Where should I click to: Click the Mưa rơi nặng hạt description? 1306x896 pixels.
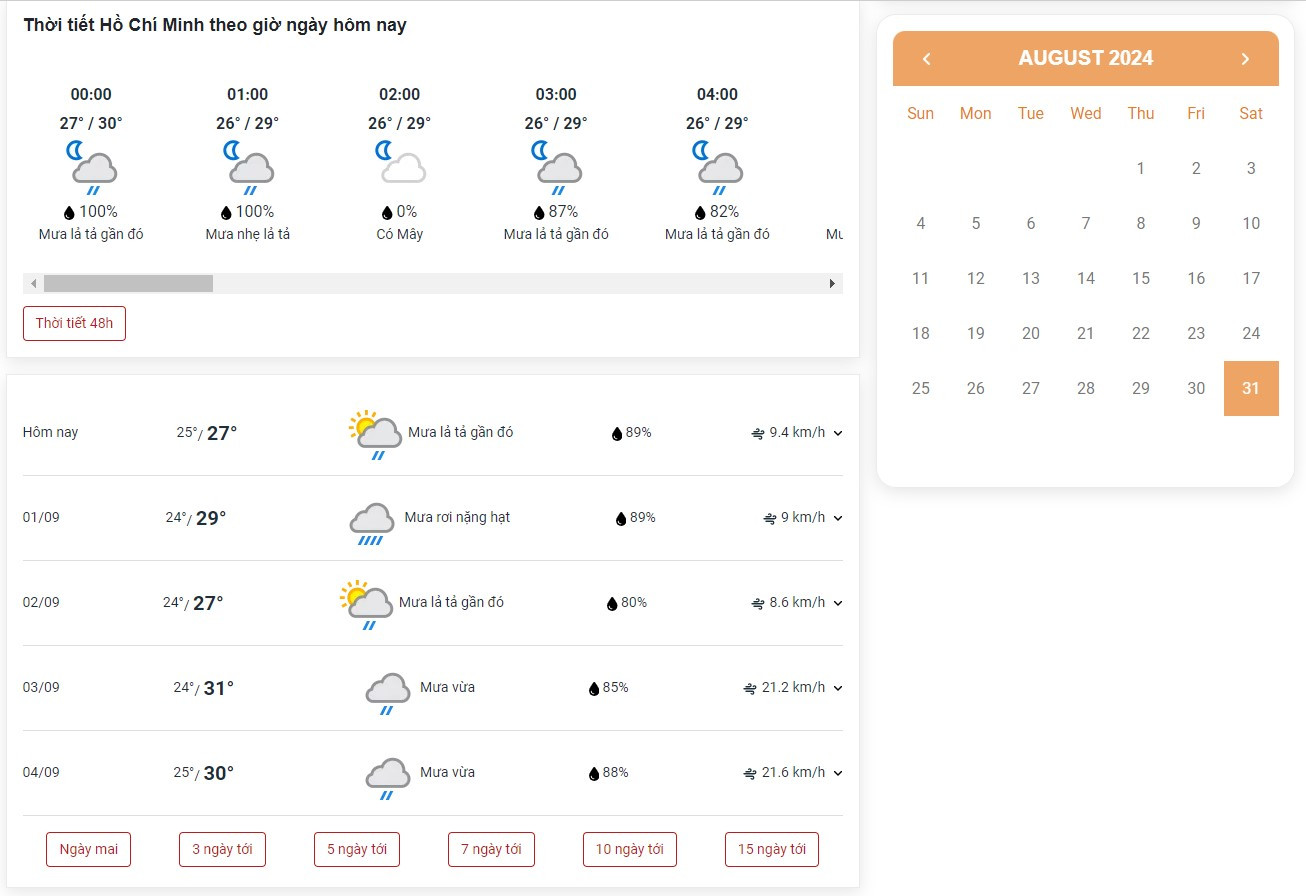tap(457, 517)
